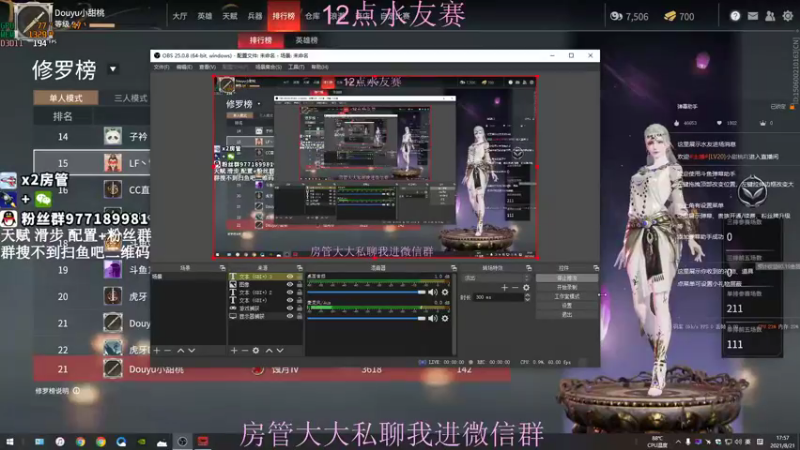Lock first text (GDI+) source
800x450 pixels.
tap(299, 277)
